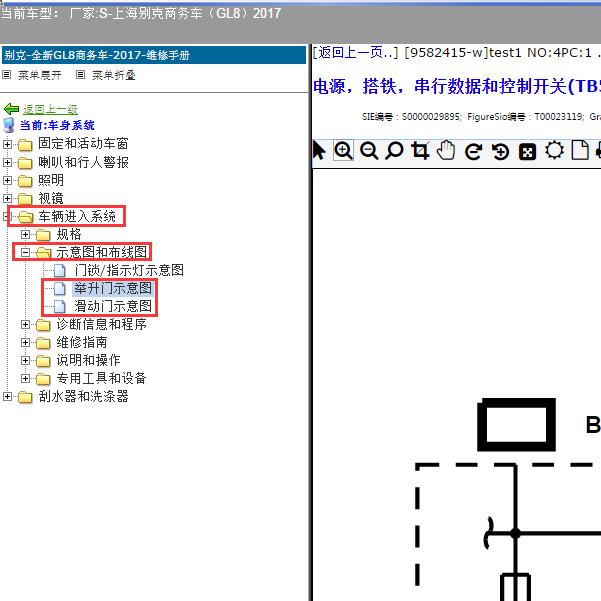Activate the zoom in magnifier tool
Image resolution: width=601 pixels, height=601 pixels.
(343, 150)
